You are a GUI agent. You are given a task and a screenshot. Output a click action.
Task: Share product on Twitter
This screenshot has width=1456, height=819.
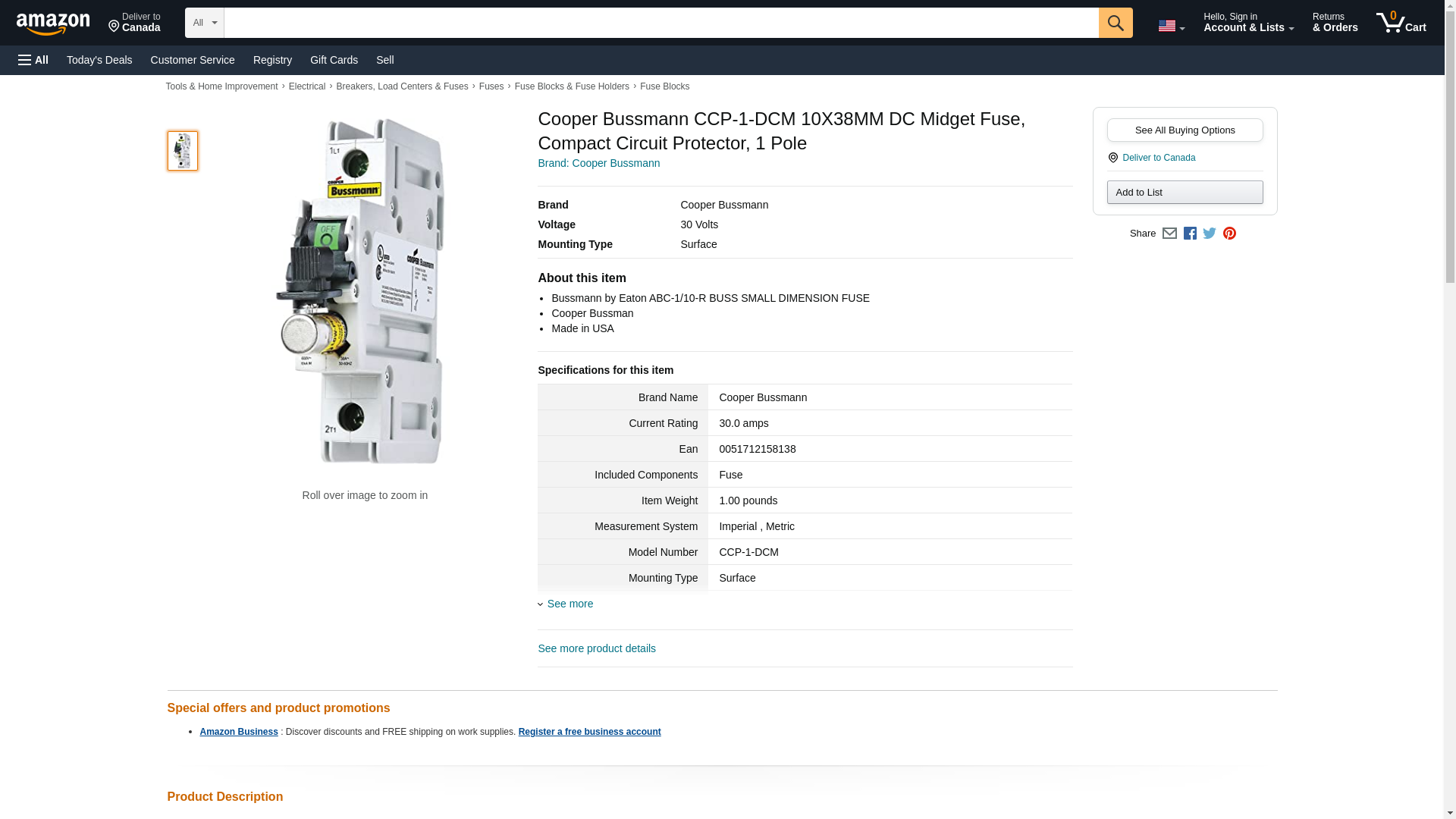1210,234
